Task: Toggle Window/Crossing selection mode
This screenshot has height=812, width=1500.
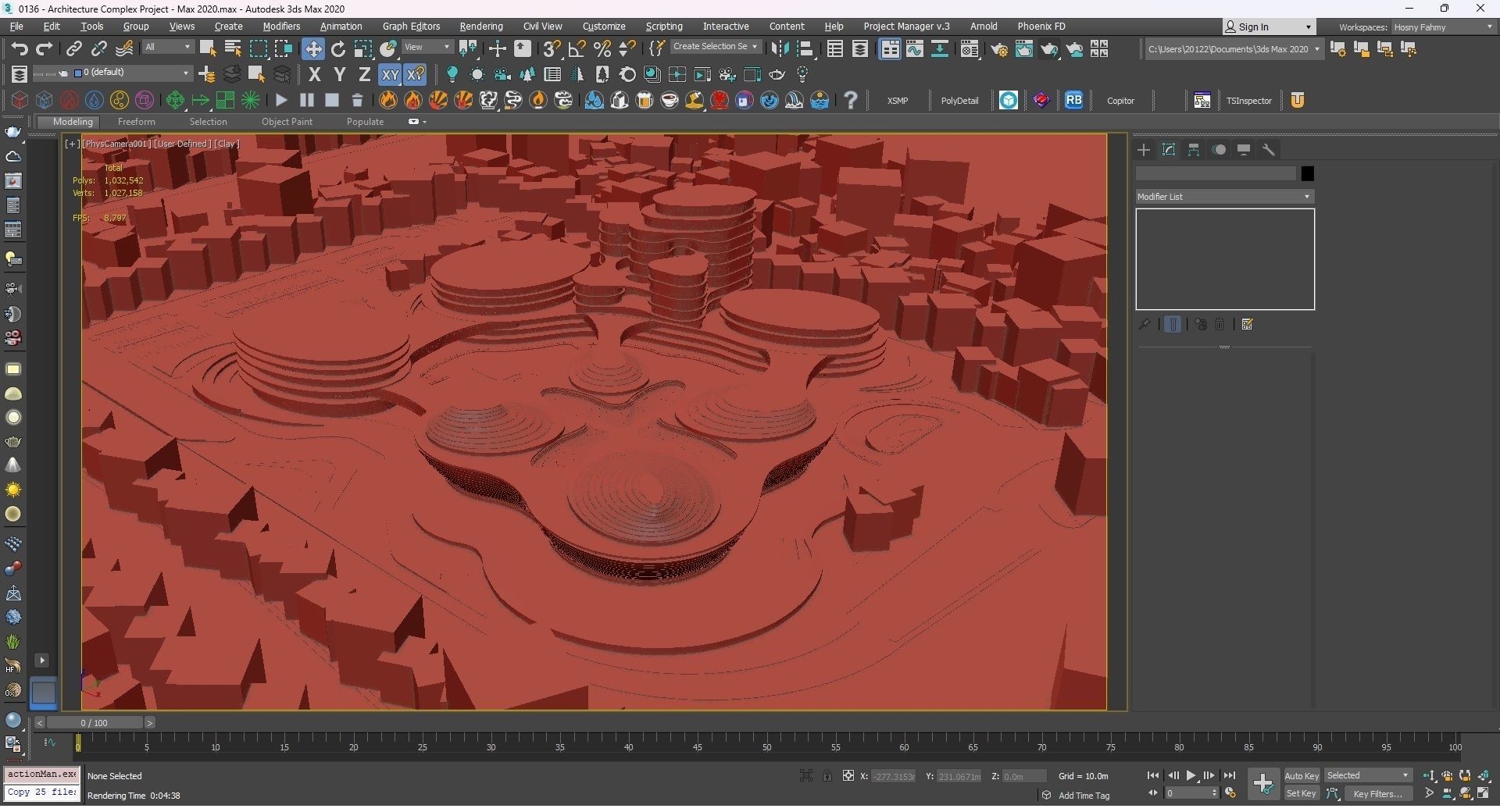Action: point(283,49)
